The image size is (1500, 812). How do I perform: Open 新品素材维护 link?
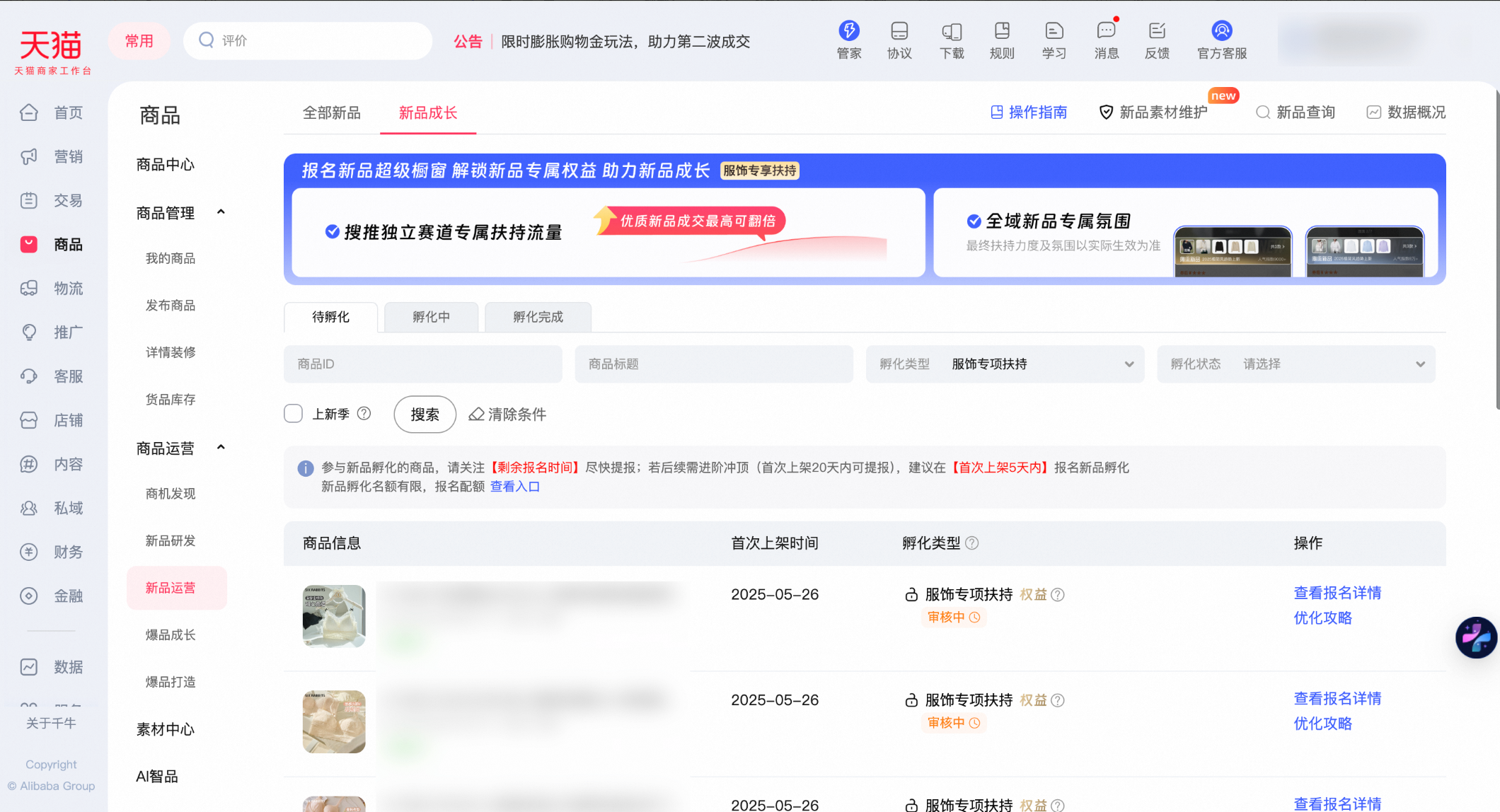pyautogui.click(x=1154, y=112)
